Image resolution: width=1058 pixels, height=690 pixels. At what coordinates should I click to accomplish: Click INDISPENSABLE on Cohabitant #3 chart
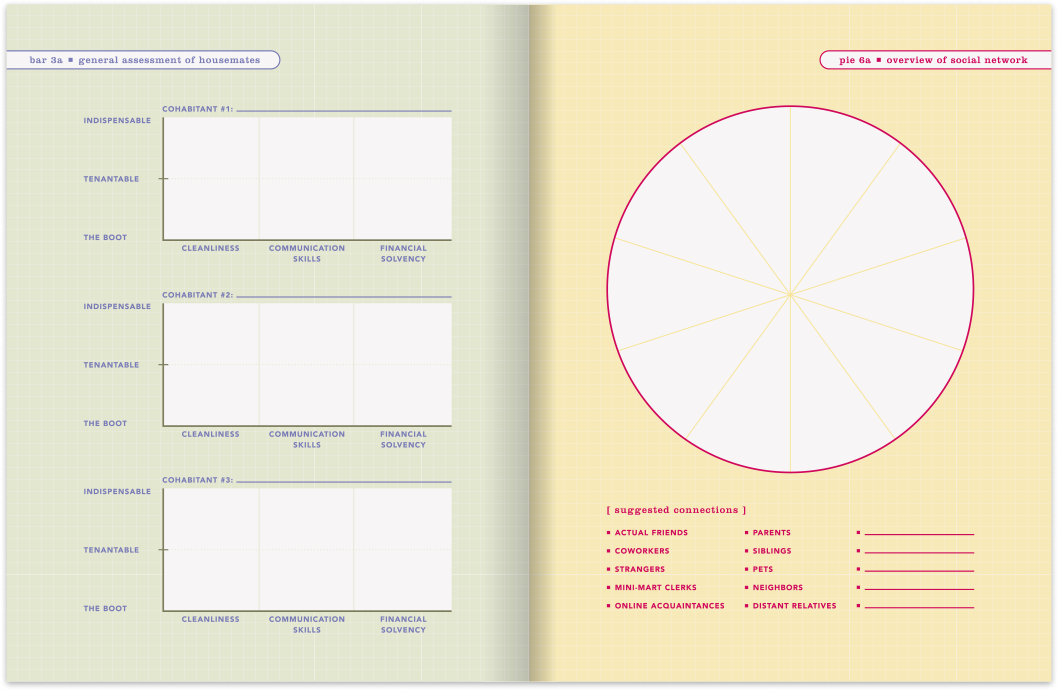[117, 492]
